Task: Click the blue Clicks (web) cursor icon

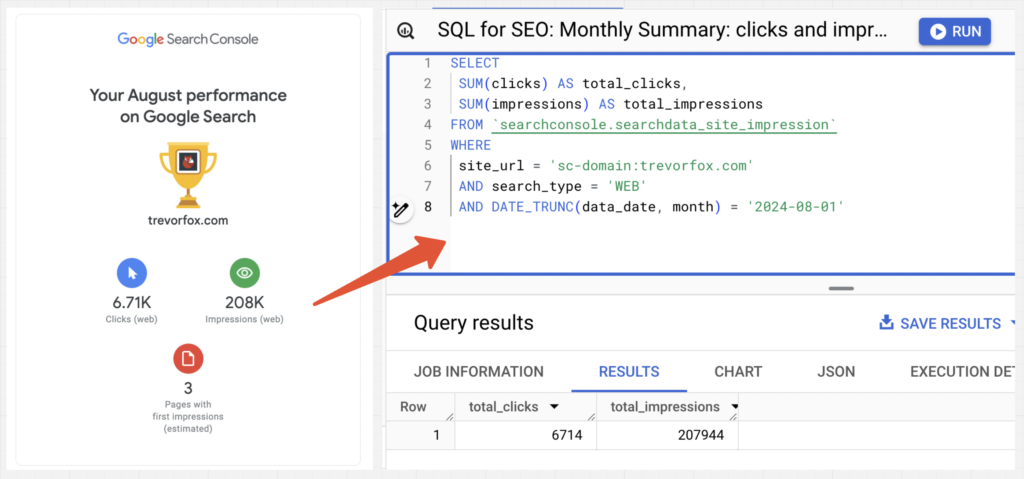Action: point(132,273)
